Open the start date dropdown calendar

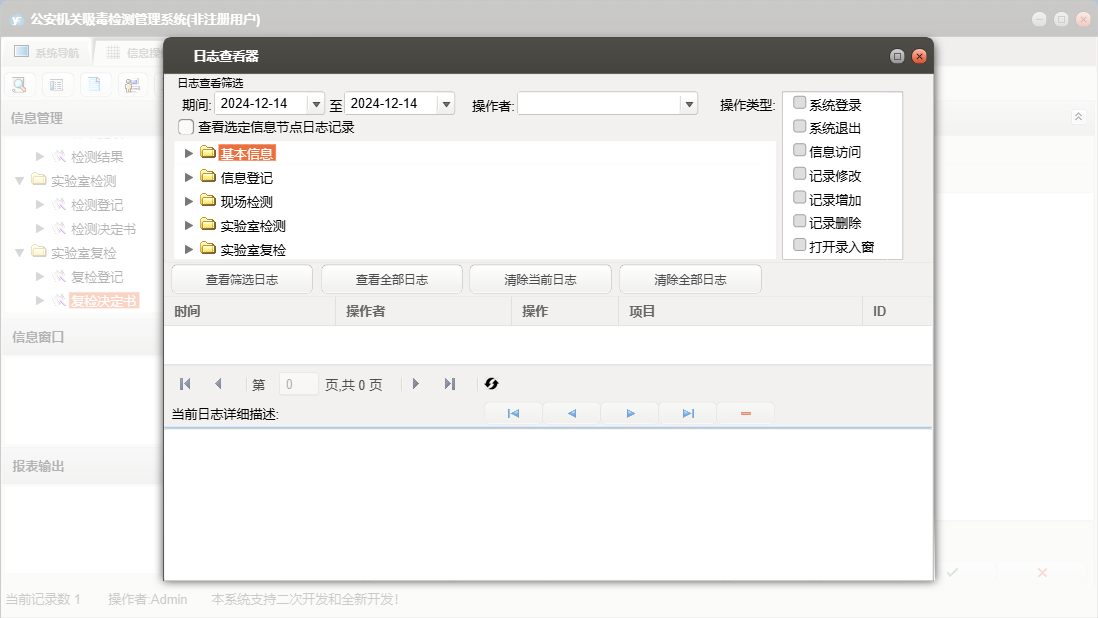coord(316,104)
